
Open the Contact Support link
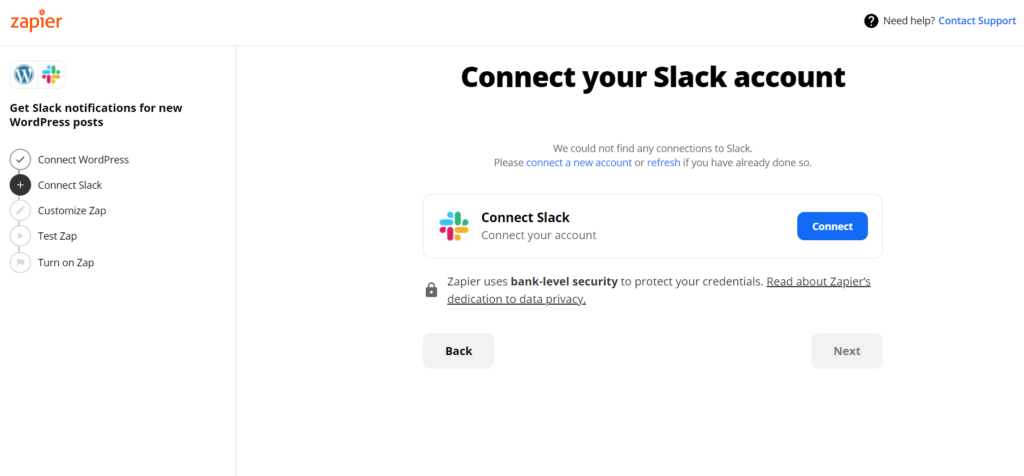coord(977,21)
